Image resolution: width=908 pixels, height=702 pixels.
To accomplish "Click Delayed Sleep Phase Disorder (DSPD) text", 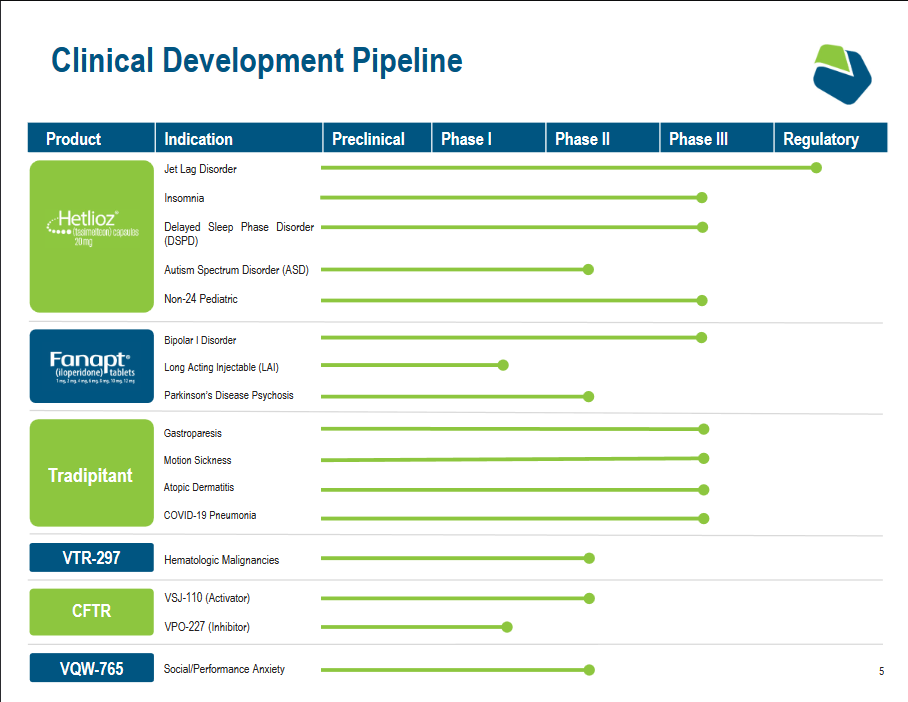I will pyautogui.click(x=239, y=233).
